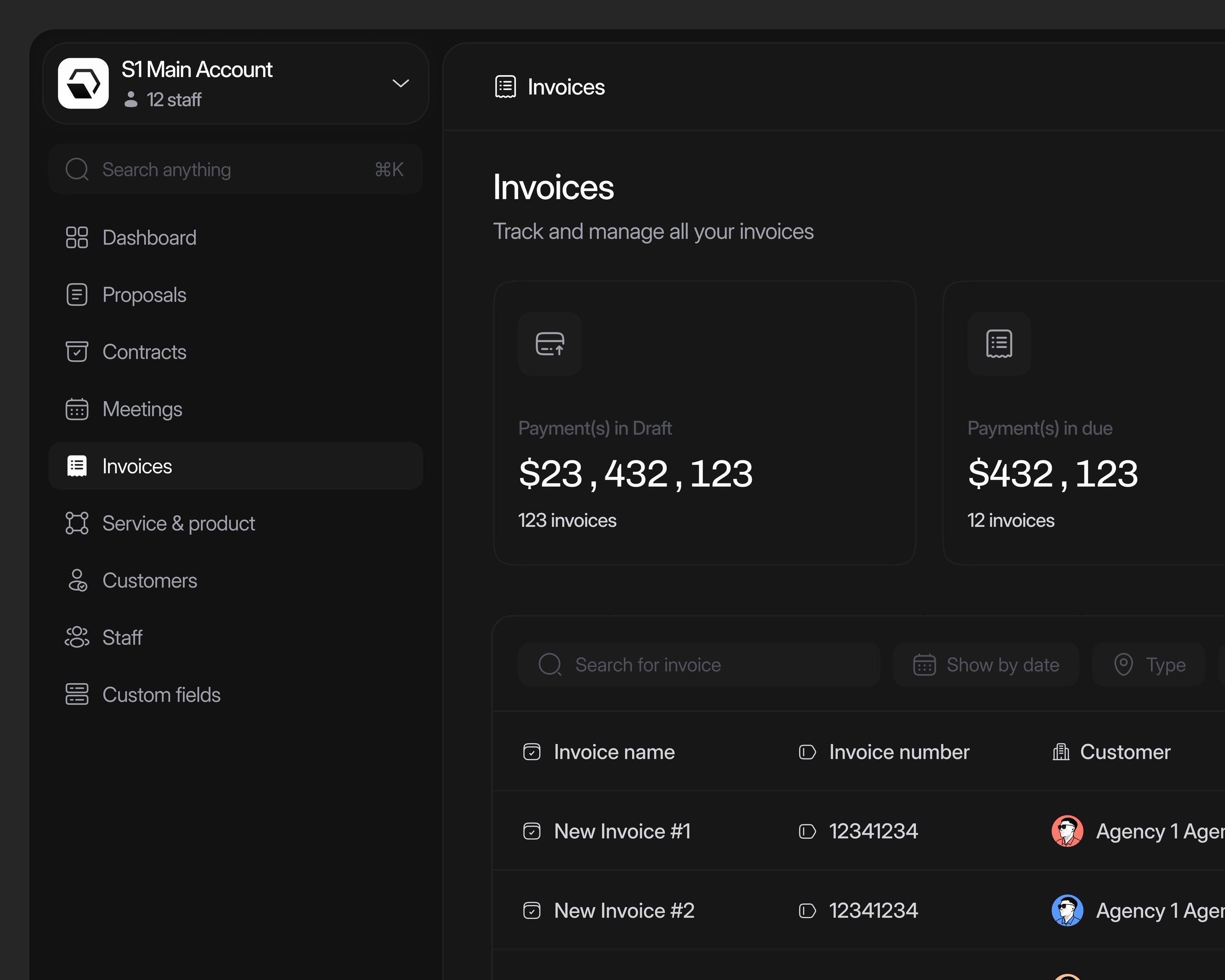Click the Meetings calendar icon
The image size is (1225, 980).
77,409
